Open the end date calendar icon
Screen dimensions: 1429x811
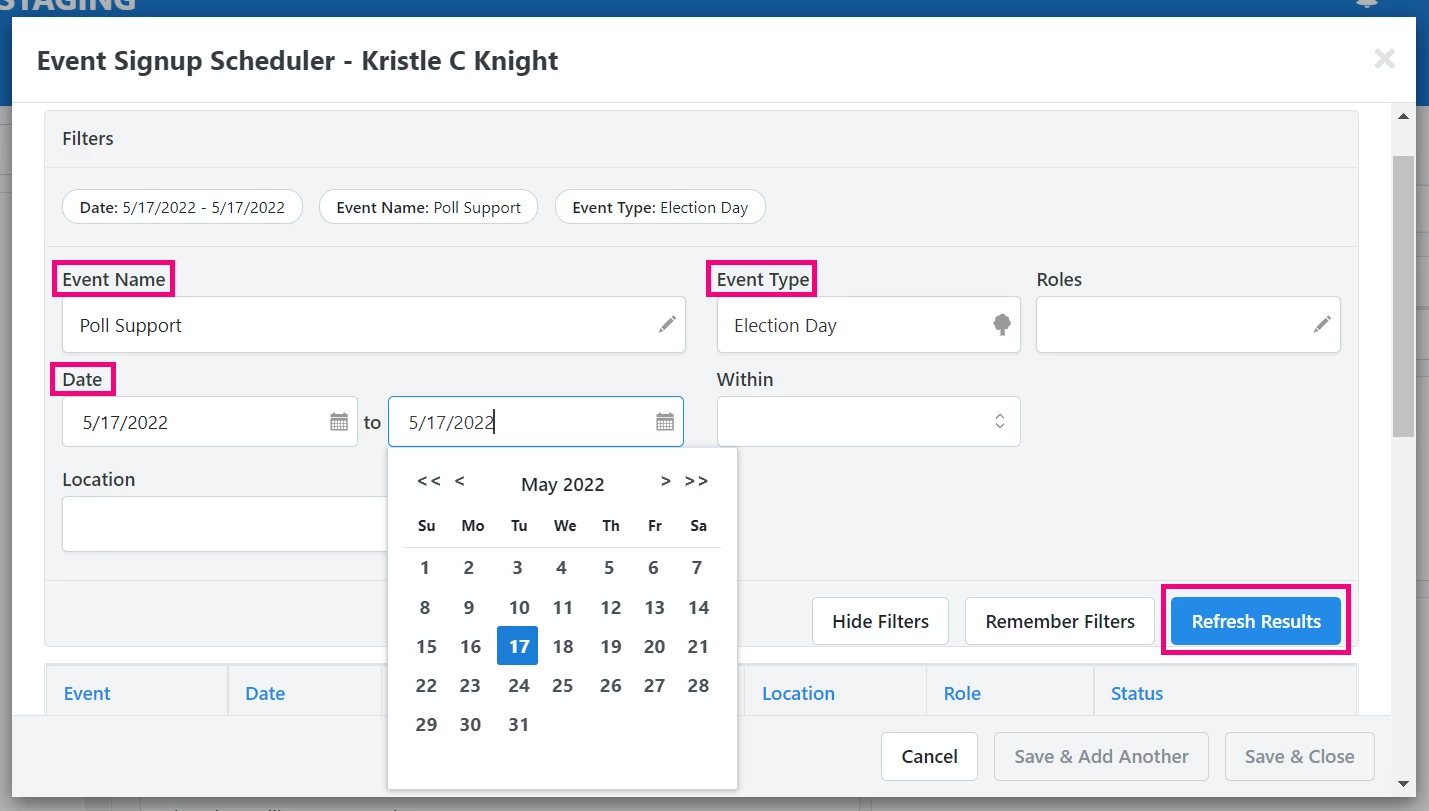tap(665, 422)
